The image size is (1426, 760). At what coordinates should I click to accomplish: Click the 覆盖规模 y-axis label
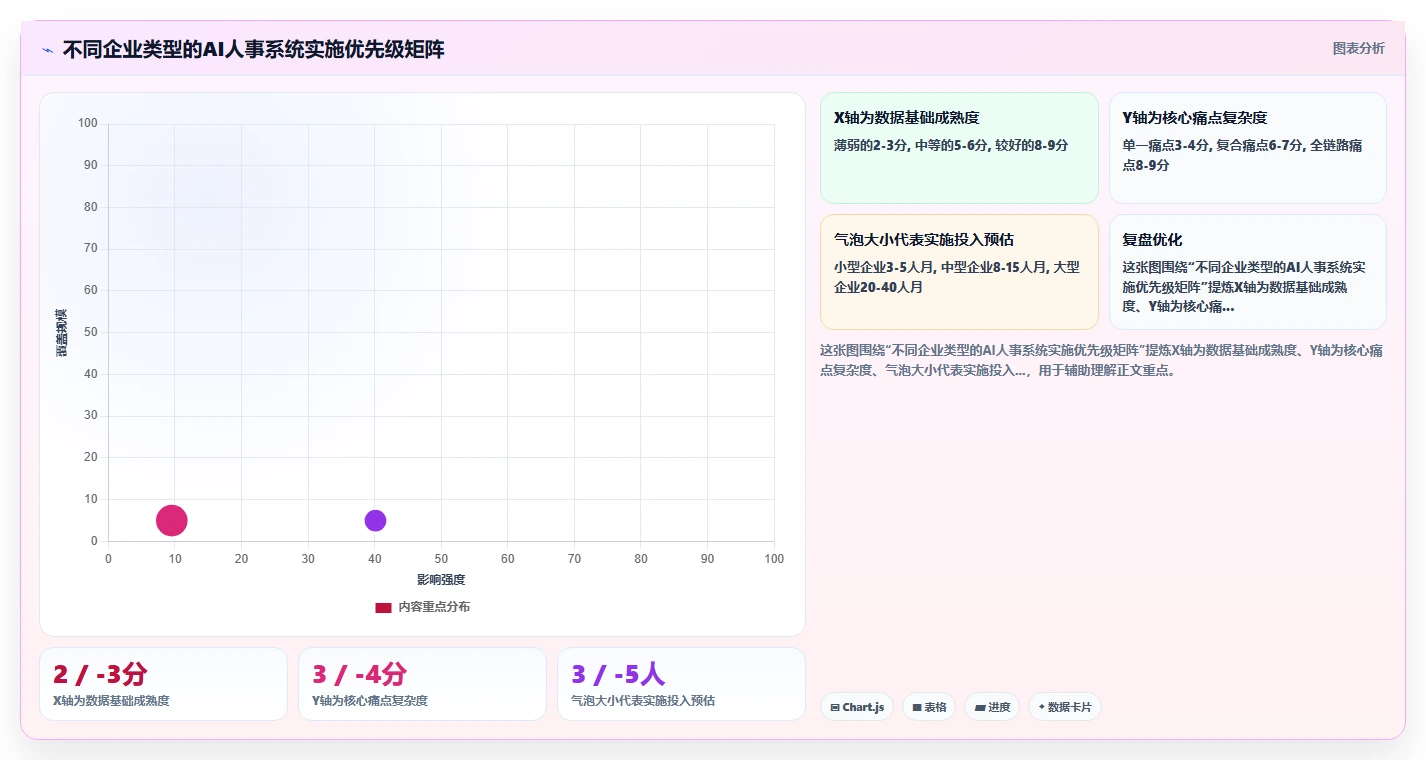point(62,332)
